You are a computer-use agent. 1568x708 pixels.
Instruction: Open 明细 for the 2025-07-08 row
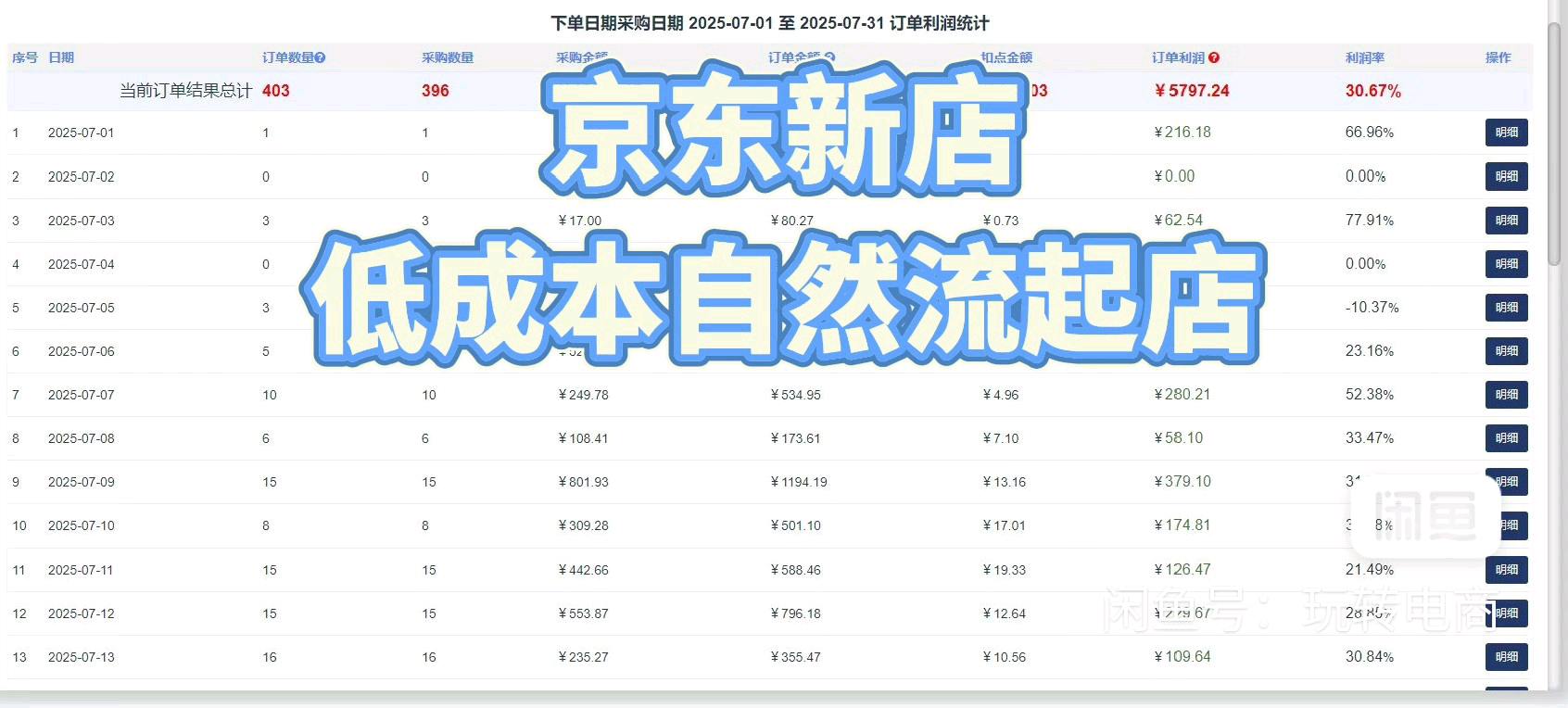[x=1506, y=438]
